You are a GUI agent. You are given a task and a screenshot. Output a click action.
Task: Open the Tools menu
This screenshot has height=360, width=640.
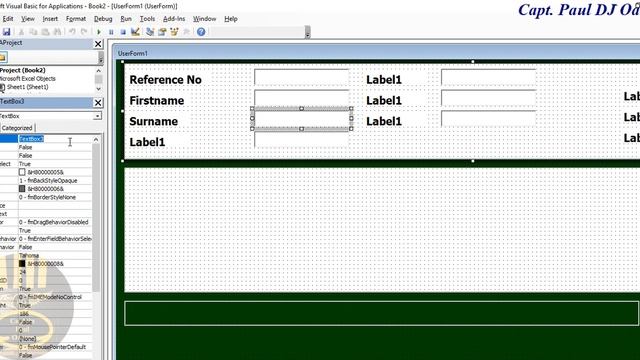tap(147, 19)
